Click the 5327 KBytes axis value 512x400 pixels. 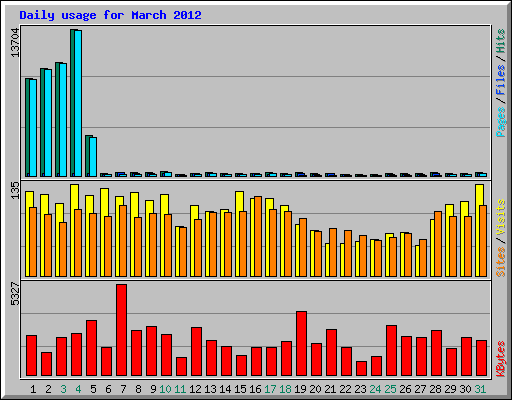tap(15, 294)
